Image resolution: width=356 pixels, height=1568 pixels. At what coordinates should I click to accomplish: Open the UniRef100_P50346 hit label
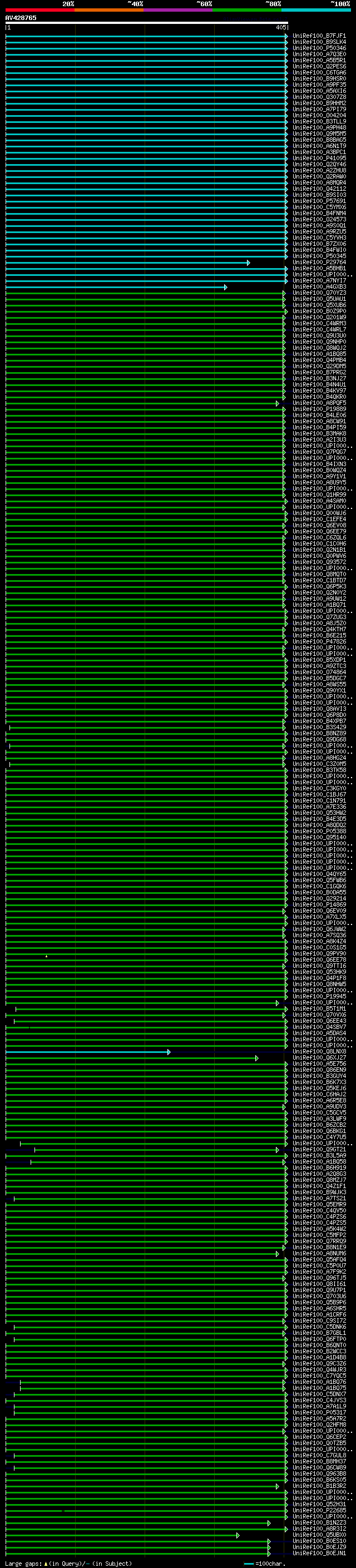click(x=319, y=48)
